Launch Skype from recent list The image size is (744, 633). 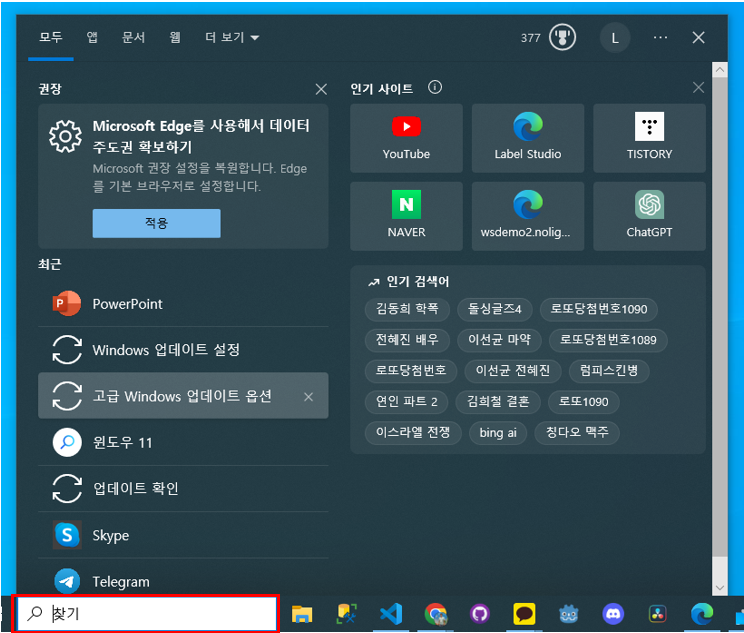point(183,535)
